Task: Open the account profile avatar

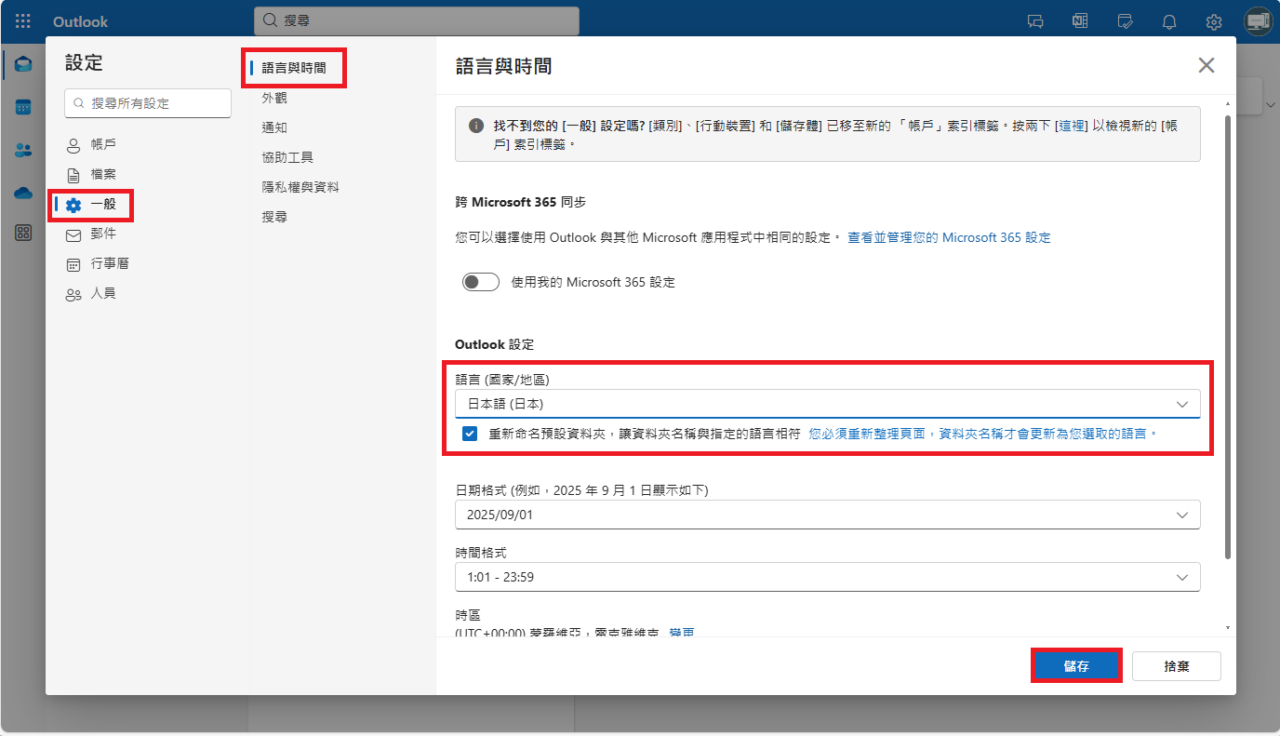Action: (x=1258, y=21)
